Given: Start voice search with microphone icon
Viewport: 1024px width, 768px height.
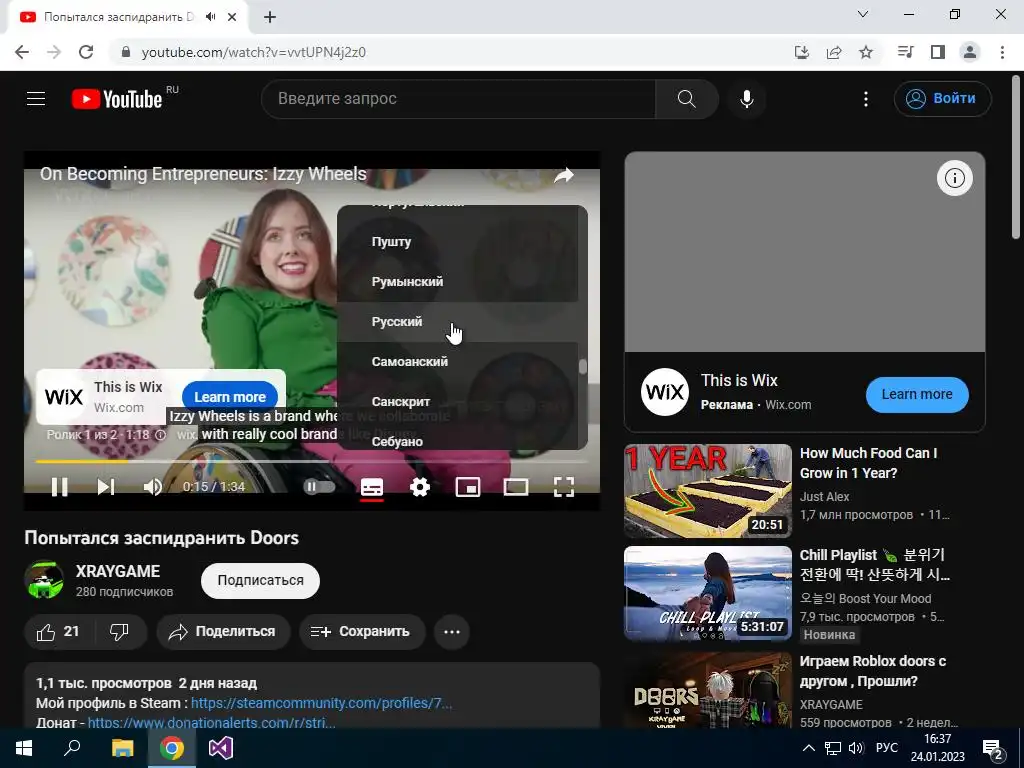Looking at the screenshot, I should pos(746,99).
